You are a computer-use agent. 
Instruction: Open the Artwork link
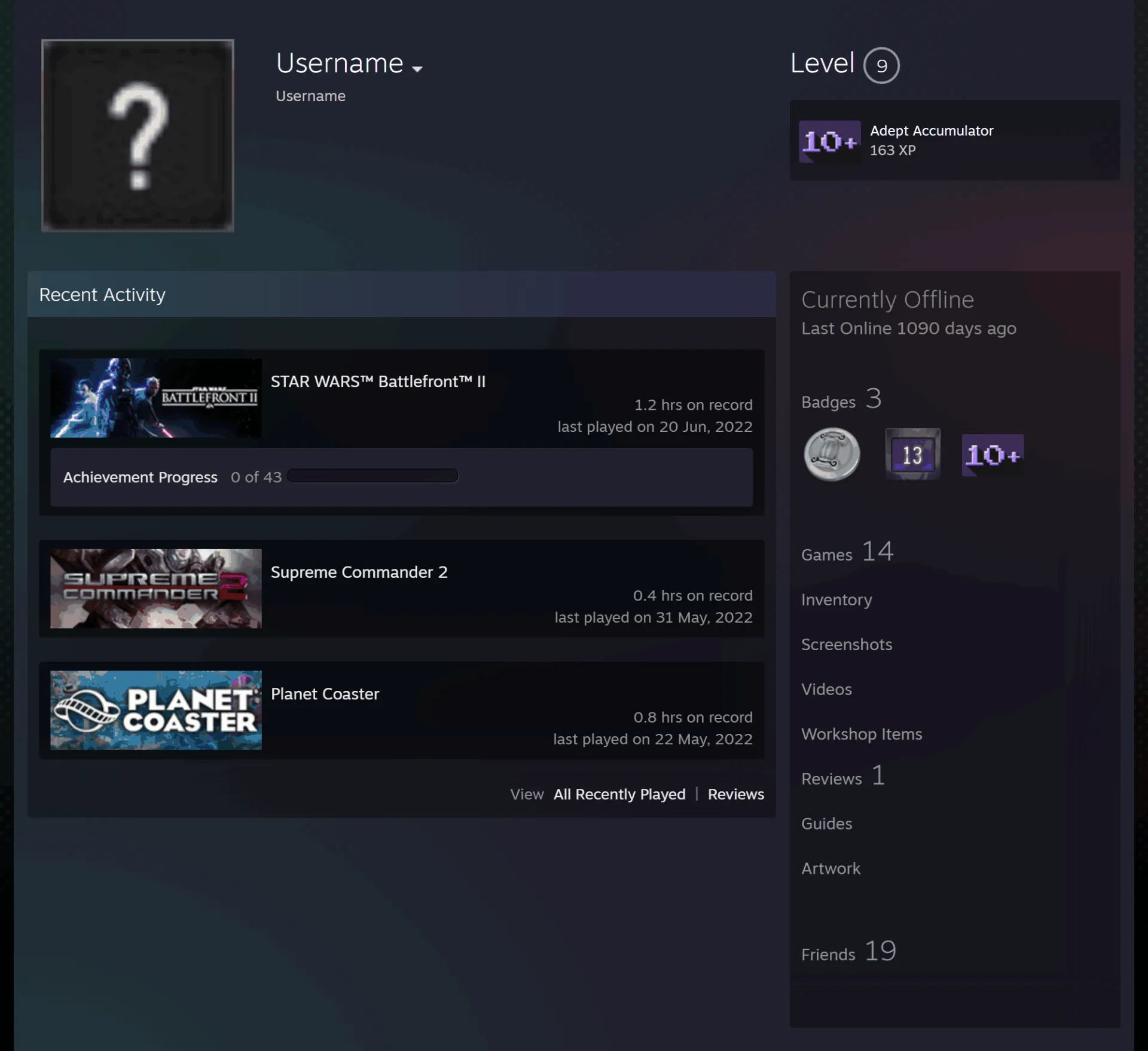click(831, 869)
